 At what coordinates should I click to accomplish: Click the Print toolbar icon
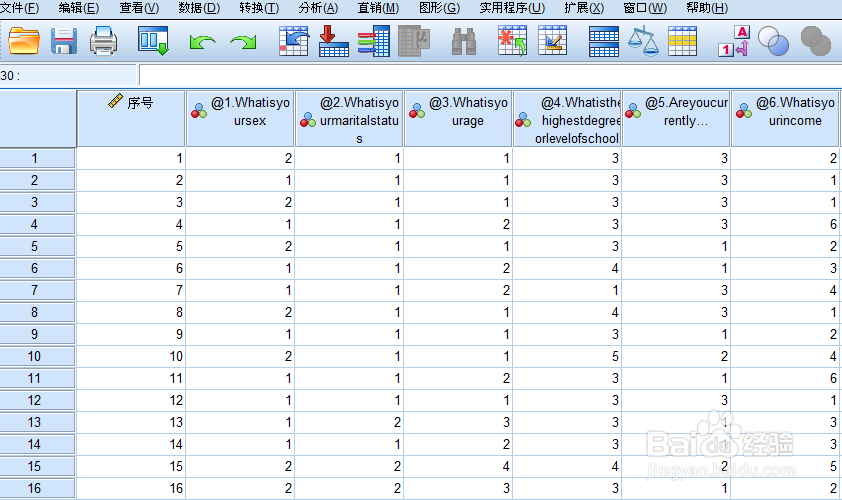[x=103, y=41]
